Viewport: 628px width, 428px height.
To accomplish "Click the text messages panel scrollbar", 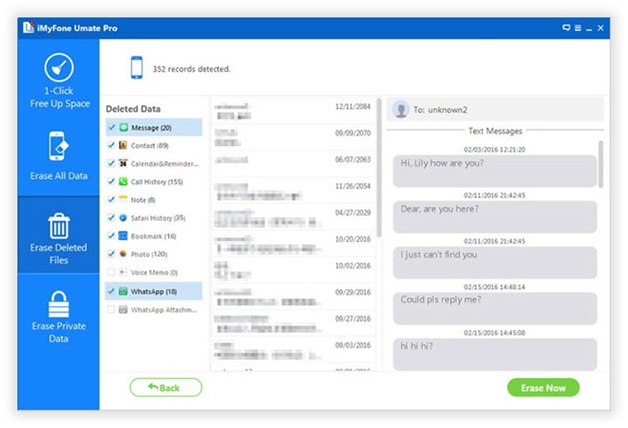I will [601, 165].
